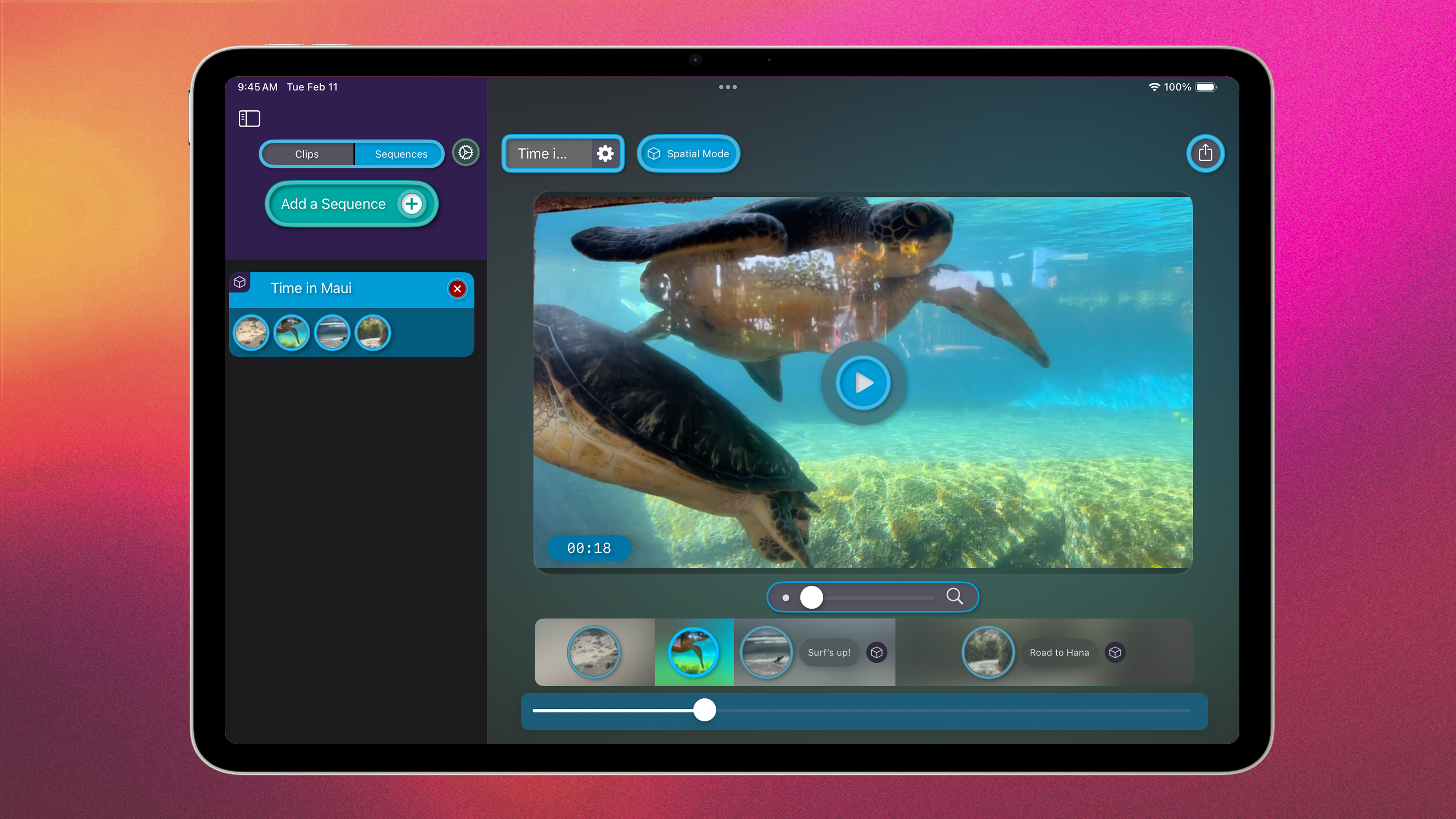This screenshot has width=1456, height=819.
Task: Open the three-dot multitasking menu at top
Action: pyautogui.click(x=728, y=87)
